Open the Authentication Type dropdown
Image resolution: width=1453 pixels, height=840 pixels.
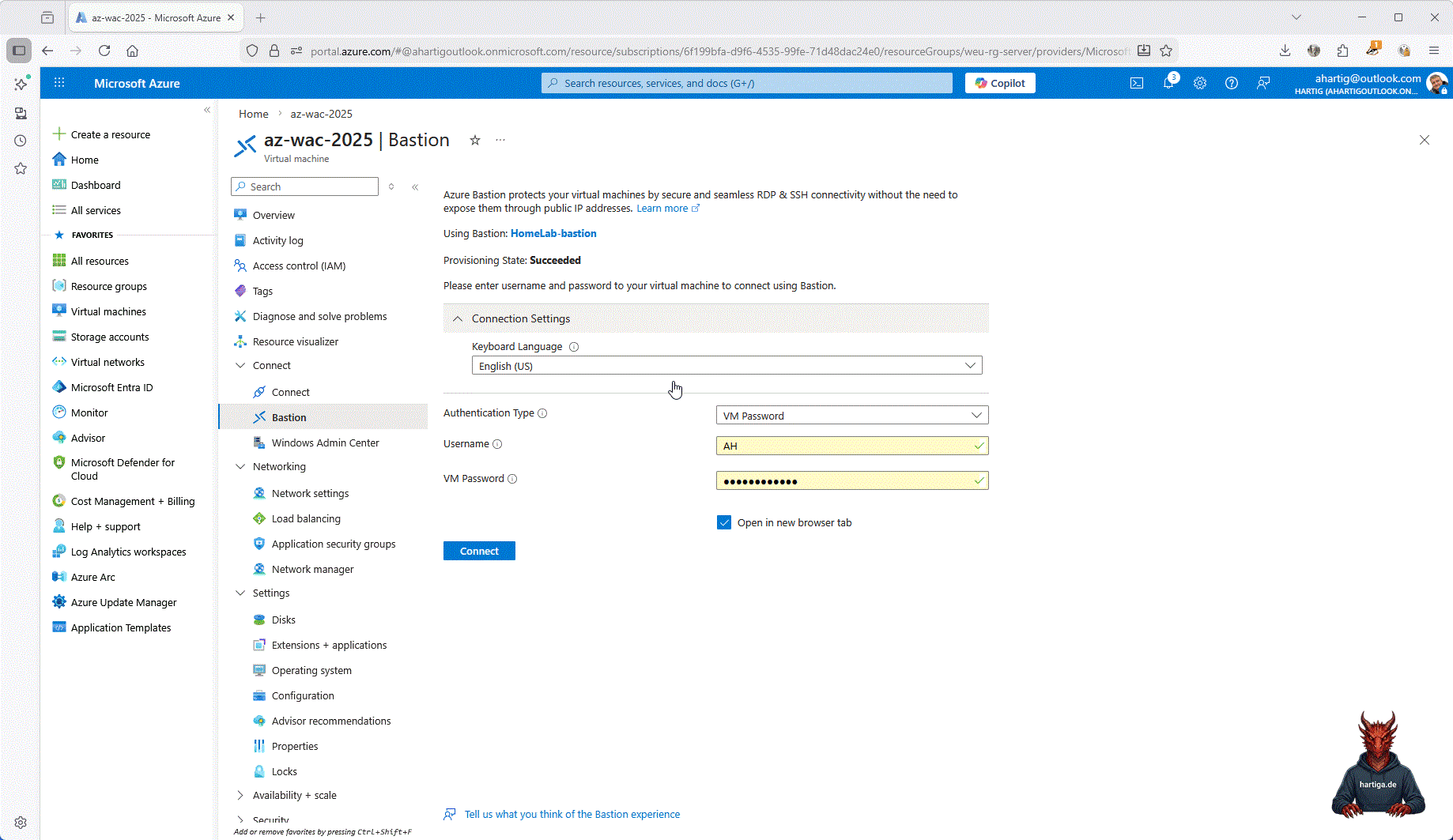978,415
